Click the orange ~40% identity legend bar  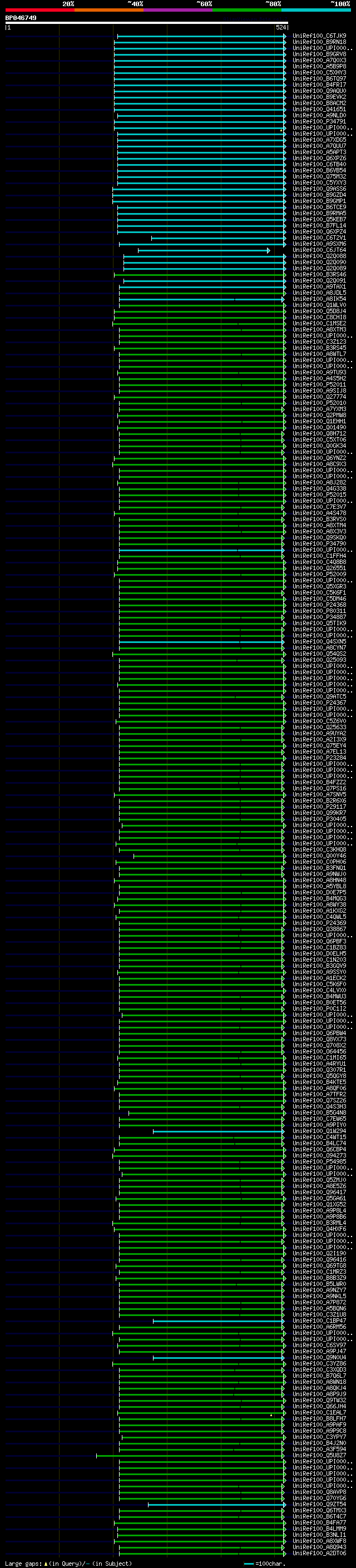pyautogui.click(x=109, y=10)
